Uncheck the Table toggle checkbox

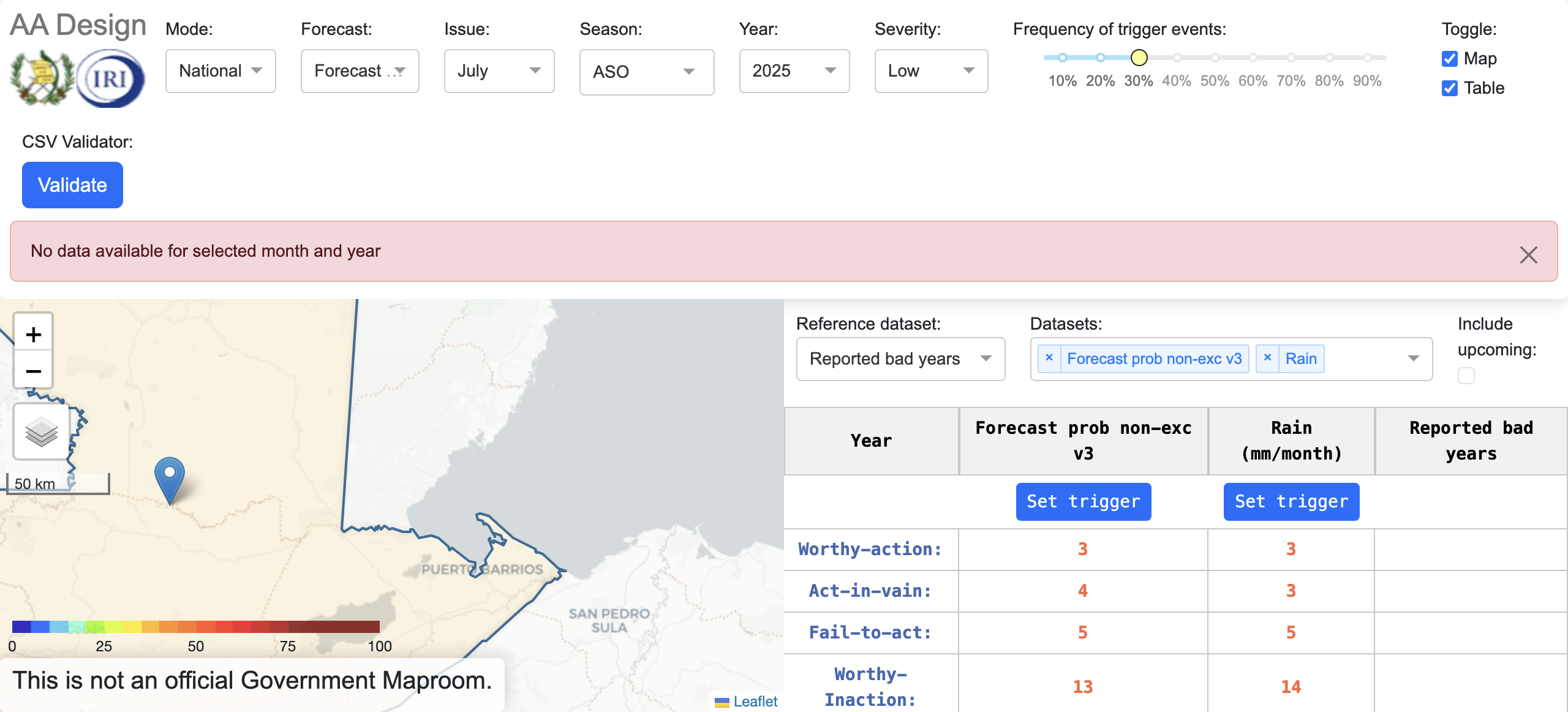coord(1450,88)
